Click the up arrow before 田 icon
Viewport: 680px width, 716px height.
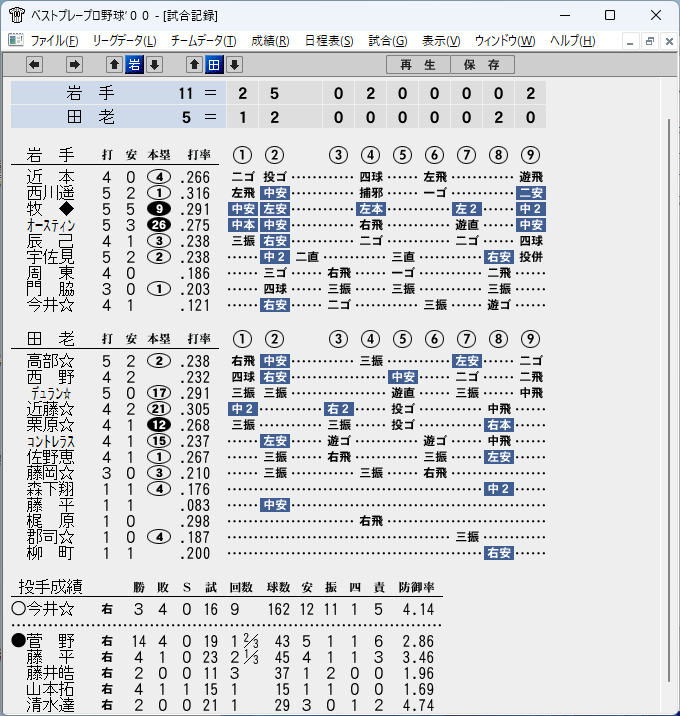point(194,64)
